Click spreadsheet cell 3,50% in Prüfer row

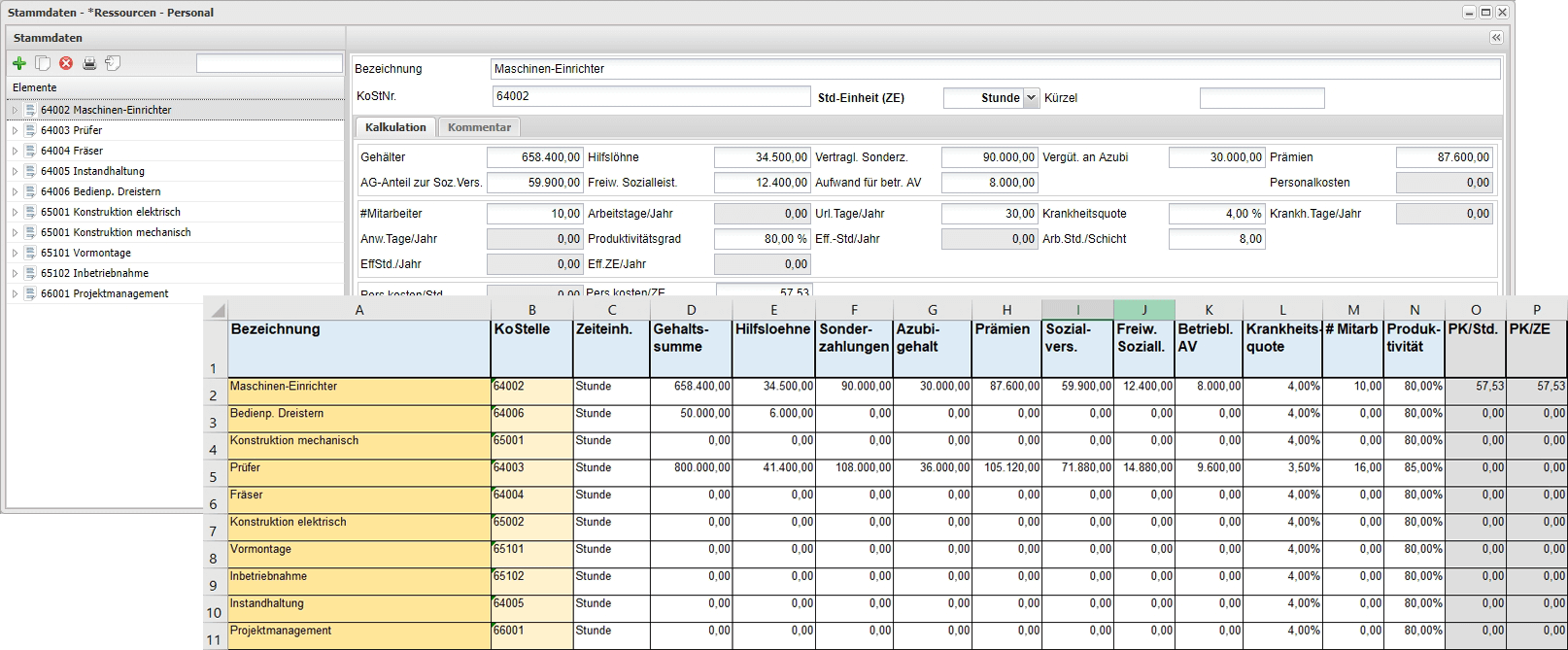coord(1282,473)
